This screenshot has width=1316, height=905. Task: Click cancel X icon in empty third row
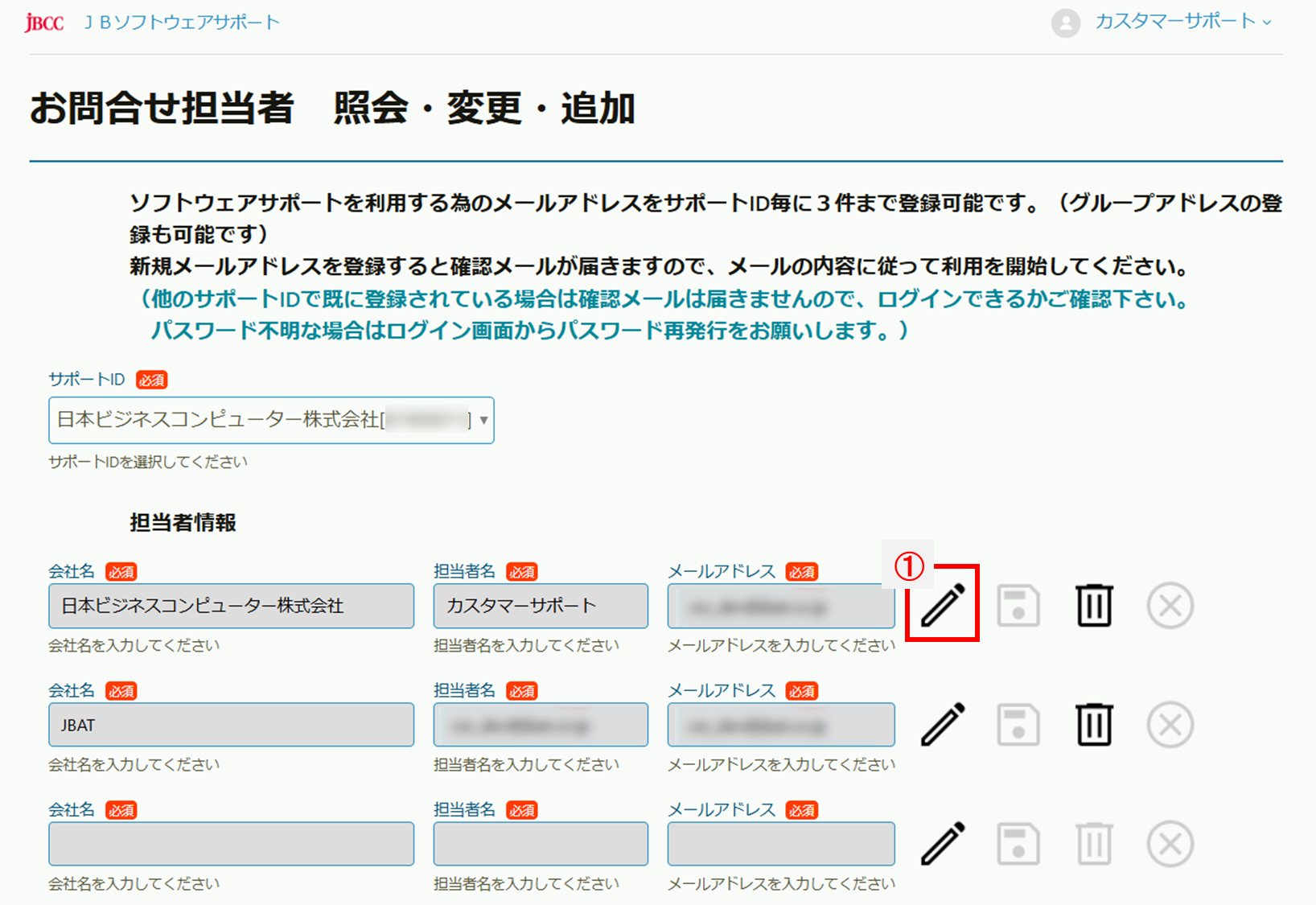click(1170, 843)
